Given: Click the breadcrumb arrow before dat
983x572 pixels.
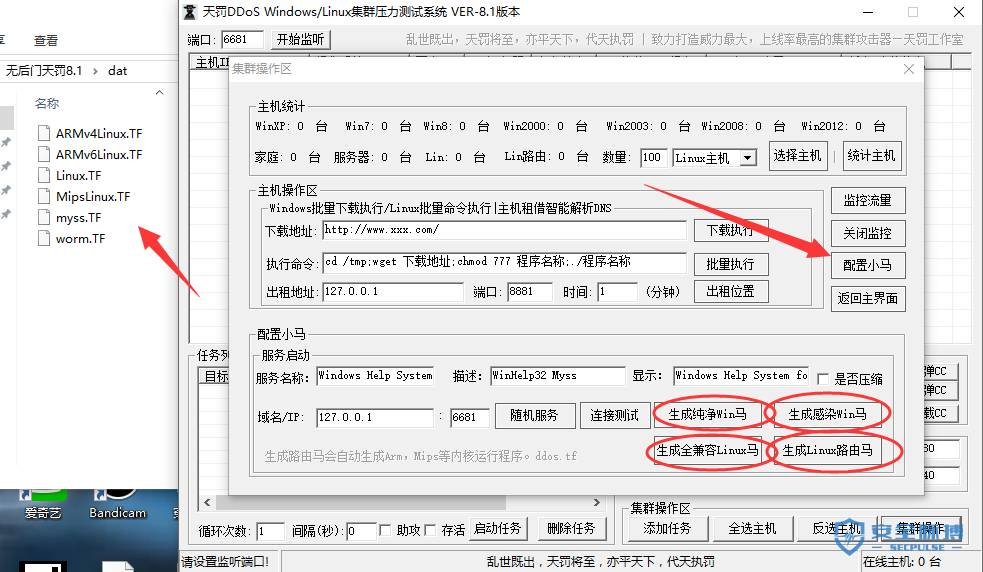Looking at the screenshot, I should [95, 71].
